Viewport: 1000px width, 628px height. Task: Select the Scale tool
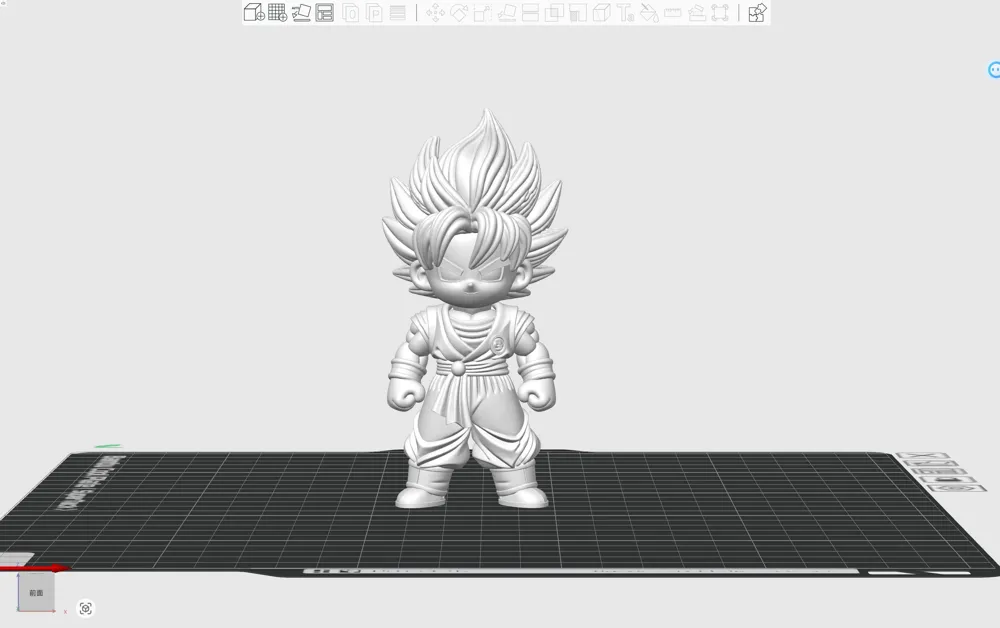[483, 12]
